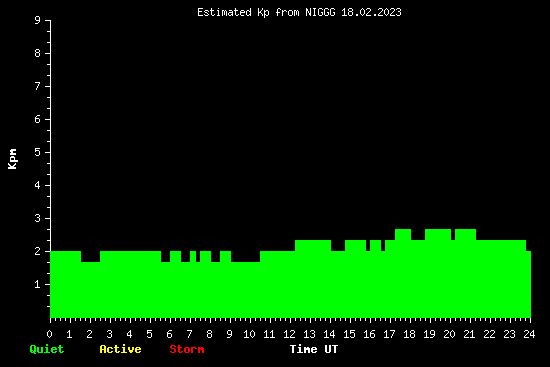Screen dimensions: 550x367
Task: Click hour 12 on the time axis
Action: tap(289, 334)
